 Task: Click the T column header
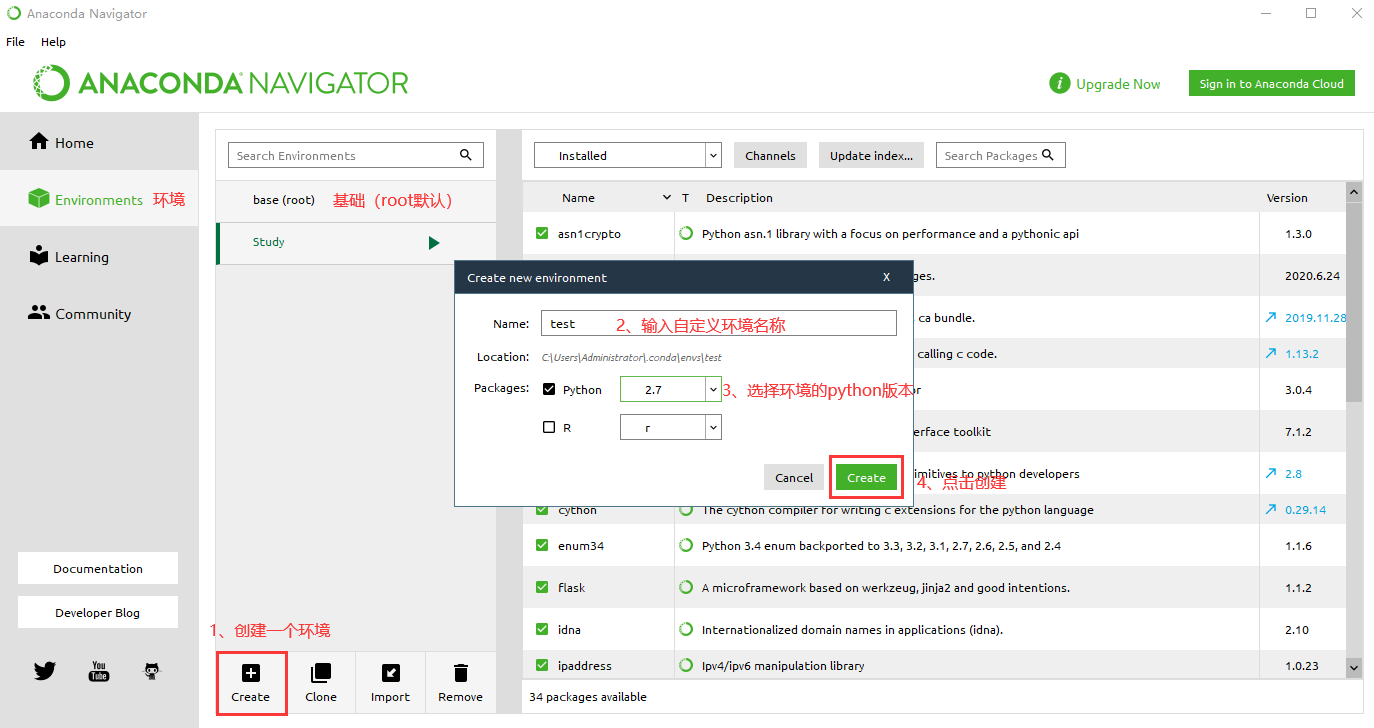click(686, 198)
